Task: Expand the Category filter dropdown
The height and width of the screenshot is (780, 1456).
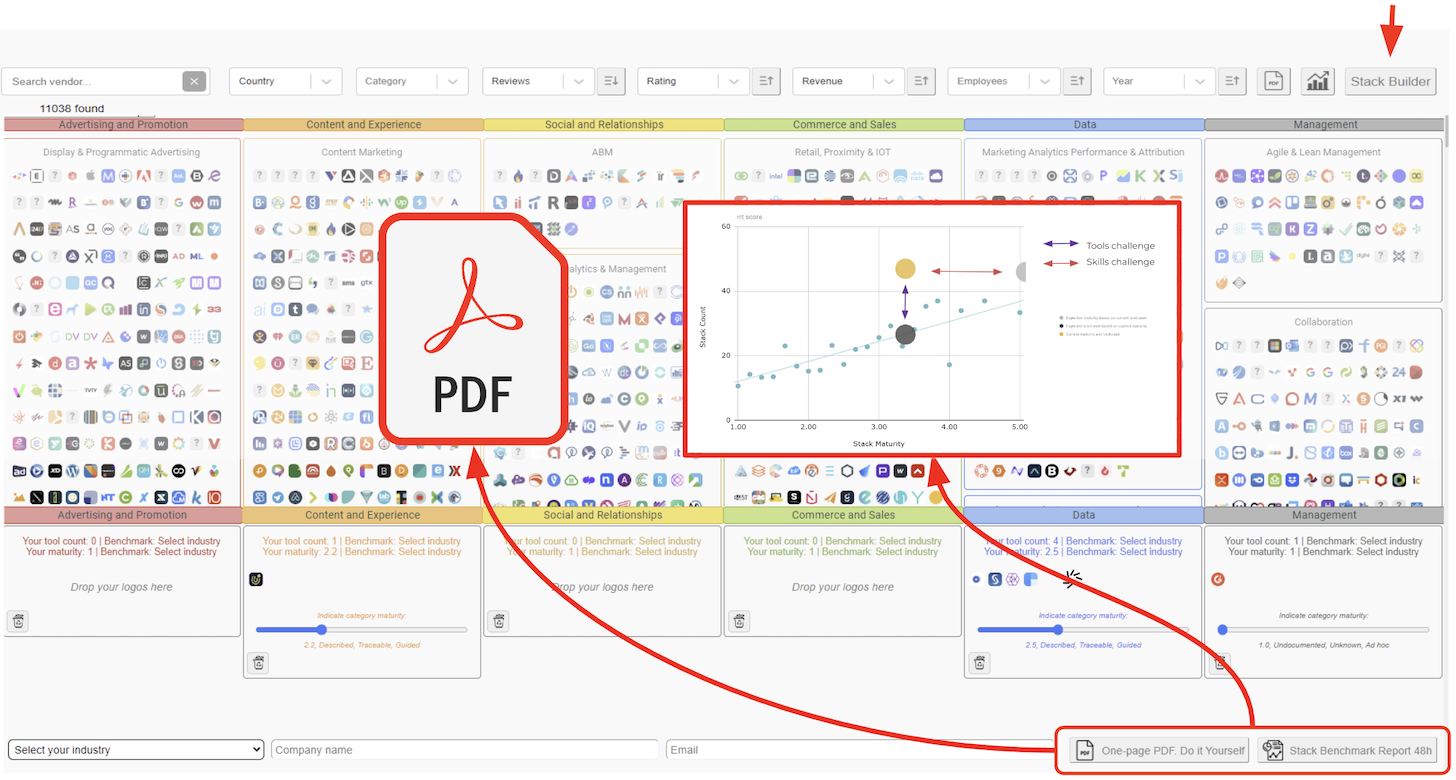Action: 411,82
